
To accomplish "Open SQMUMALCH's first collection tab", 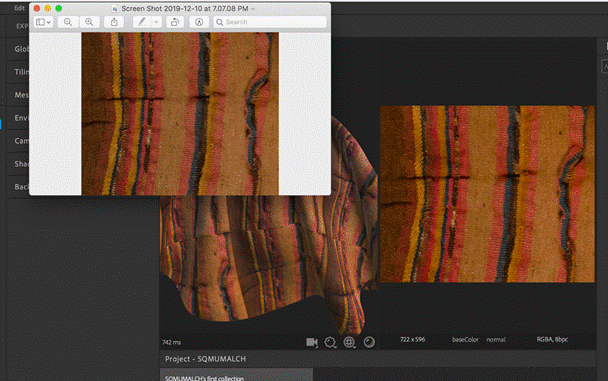I will [x=236, y=375].
